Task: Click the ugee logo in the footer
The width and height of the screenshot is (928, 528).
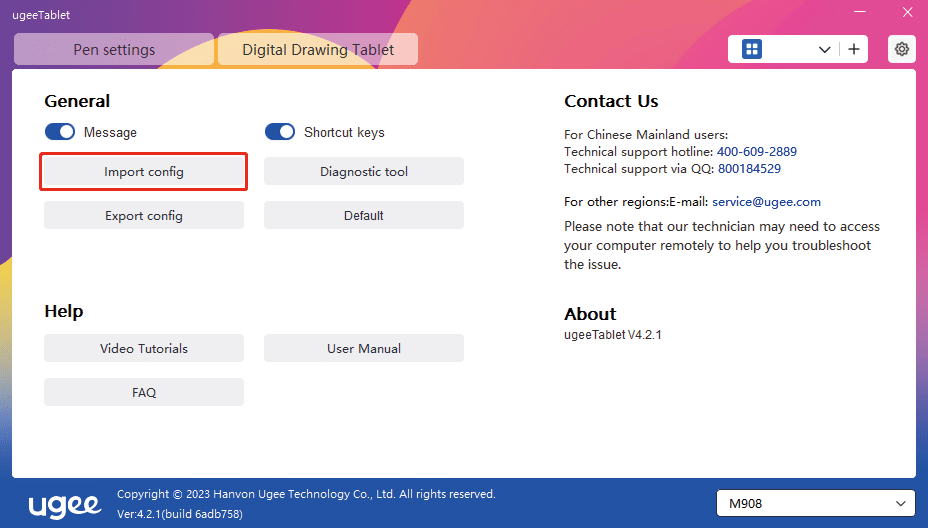Action: (x=65, y=505)
